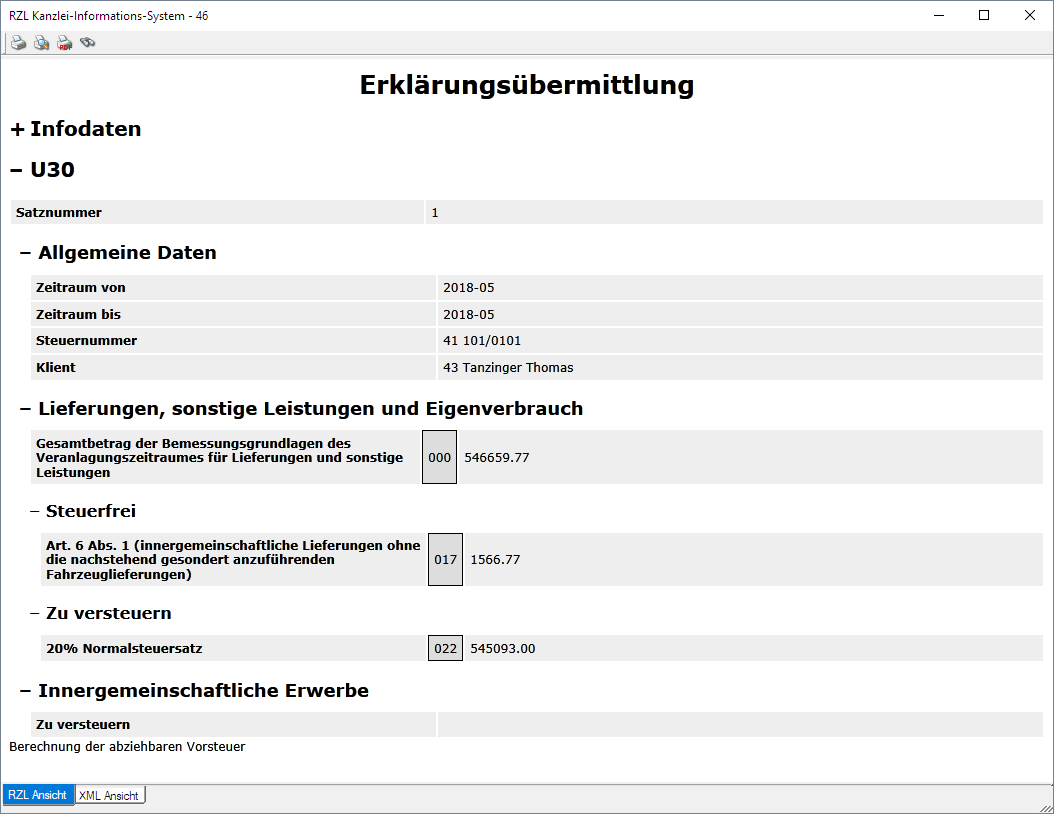This screenshot has height=814, width=1054.
Task: Click the 017 code box
Action: pyautogui.click(x=445, y=559)
